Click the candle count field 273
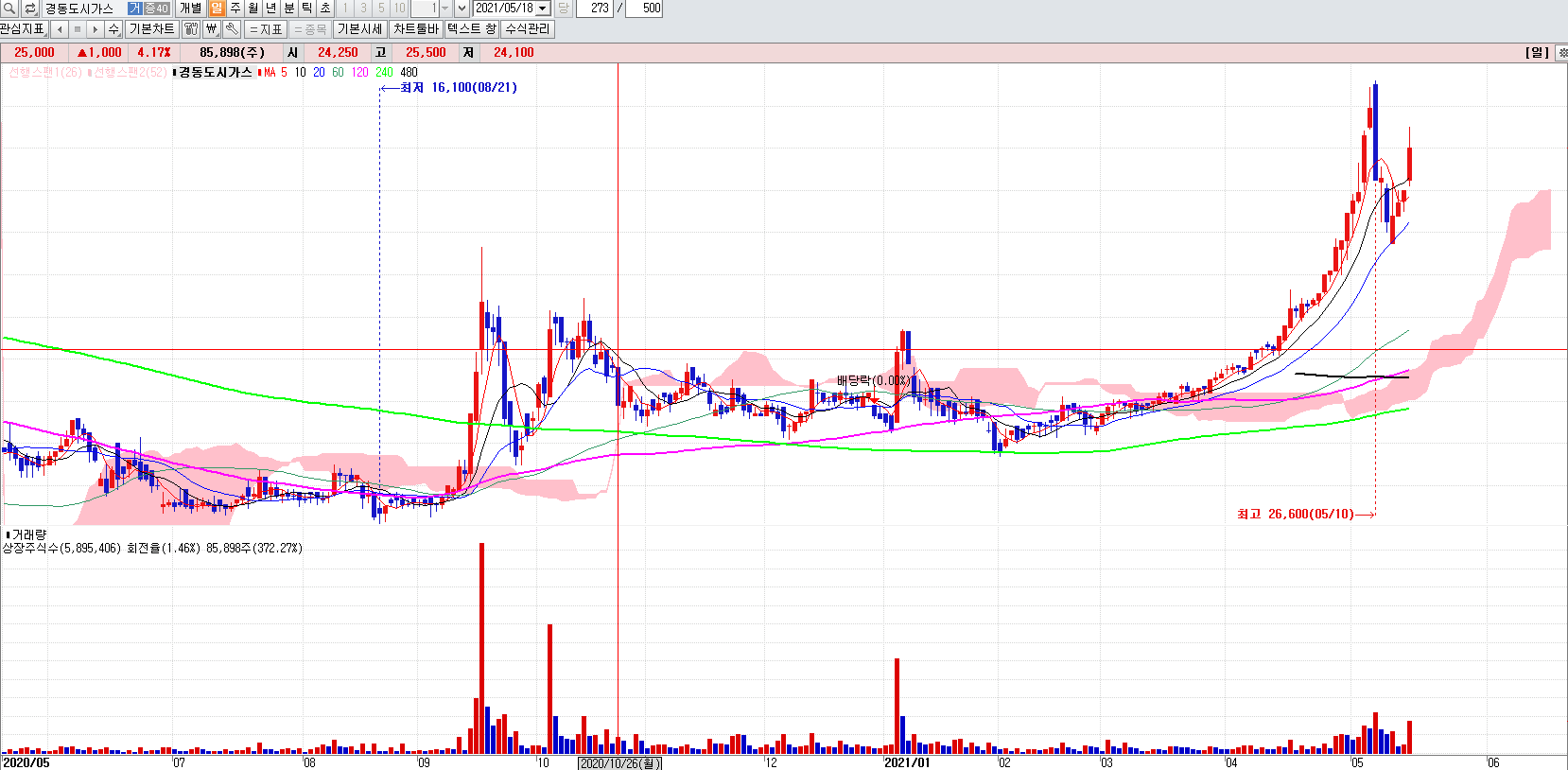The width and height of the screenshot is (1568, 770). coord(595,9)
